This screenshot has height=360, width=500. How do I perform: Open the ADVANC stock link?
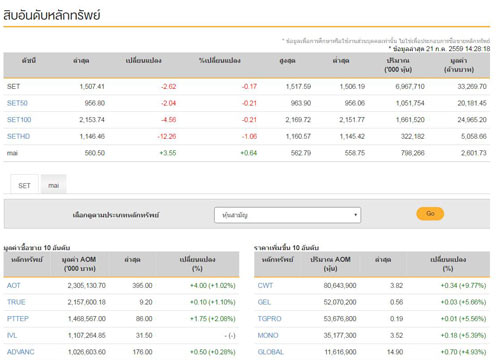[21, 352]
